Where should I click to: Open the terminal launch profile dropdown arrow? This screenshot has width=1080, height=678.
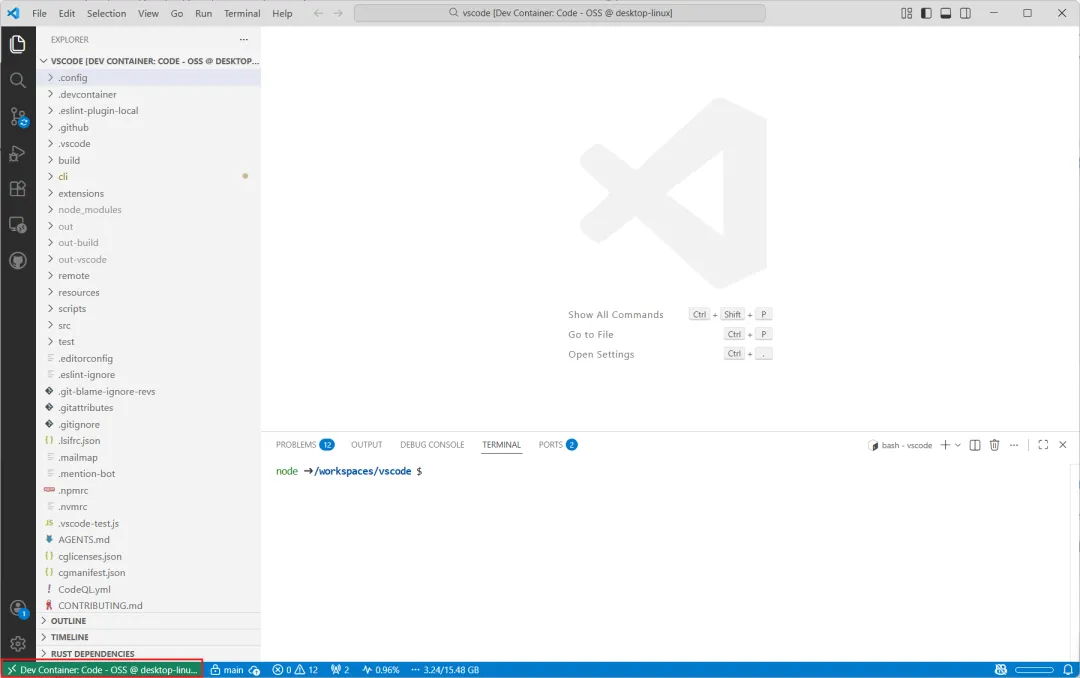957,445
